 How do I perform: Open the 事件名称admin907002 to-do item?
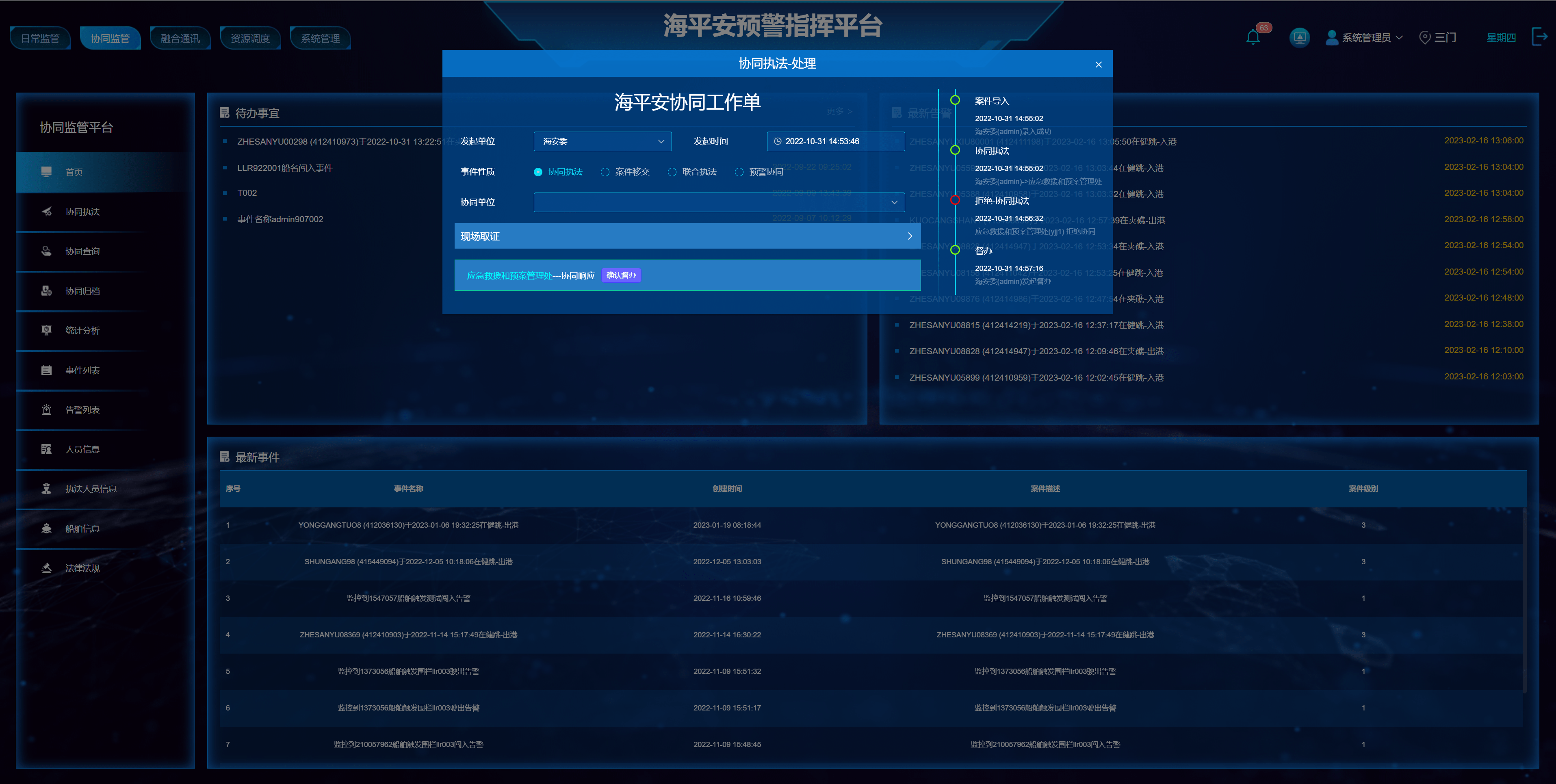pyautogui.click(x=280, y=219)
